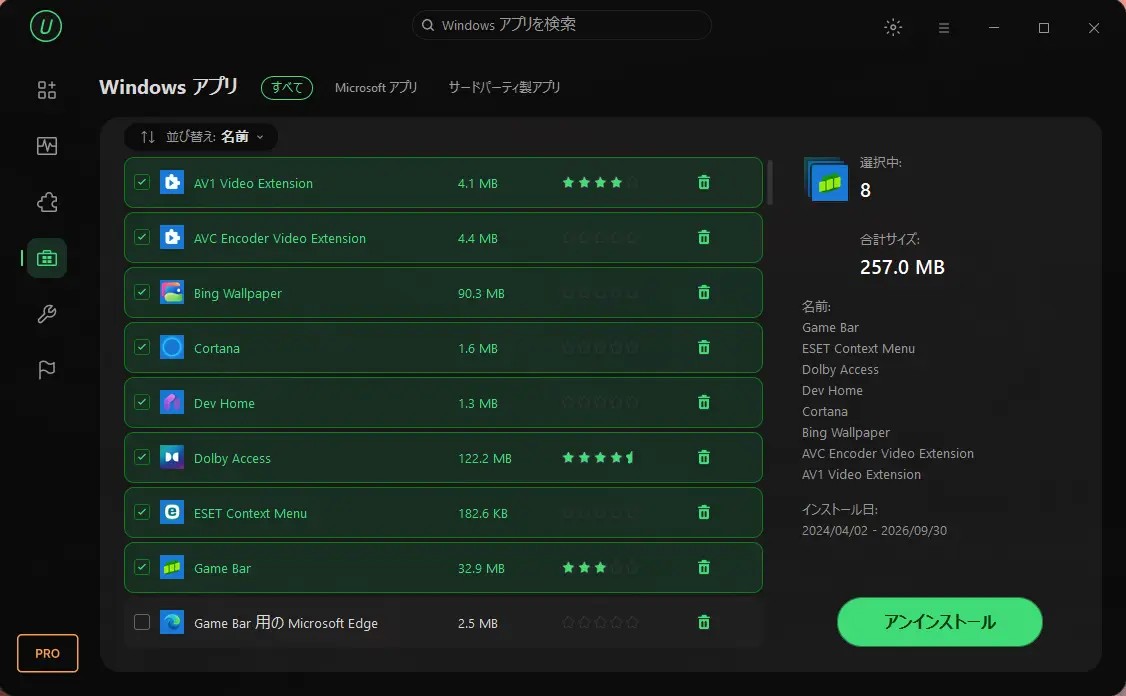The height and width of the screenshot is (696, 1126).
Task: Click the ESET Context Menu app icon
Action: [172, 512]
